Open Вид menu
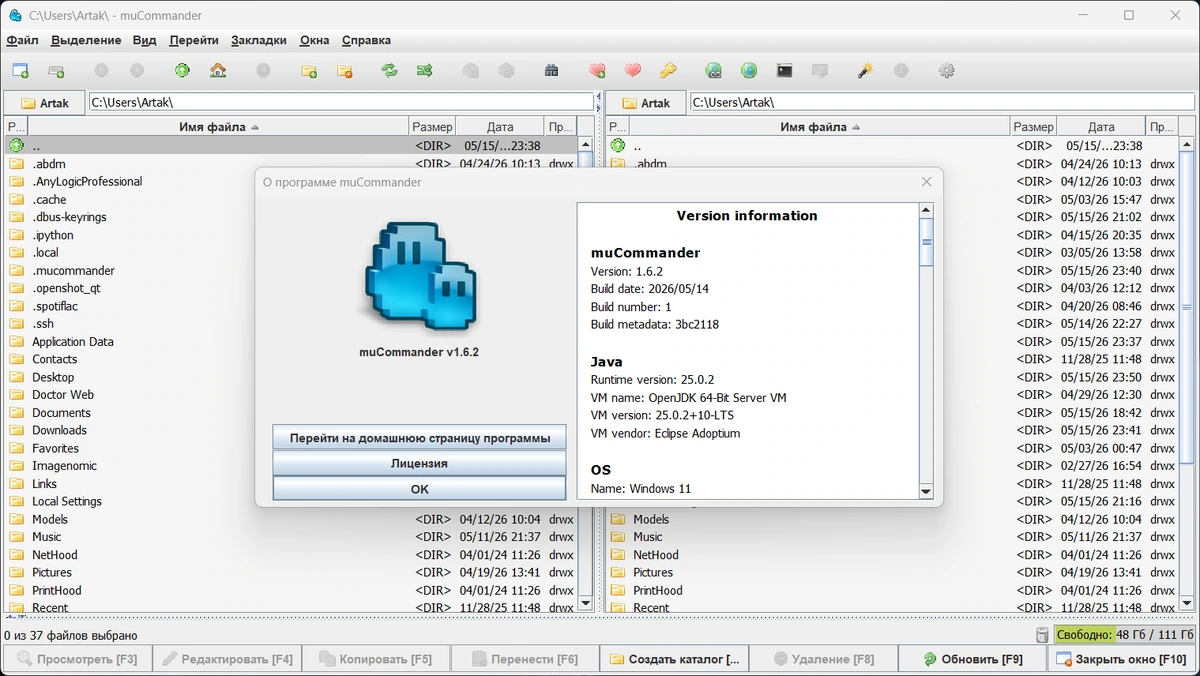Viewport: 1200px width, 676px height. (x=144, y=40)
